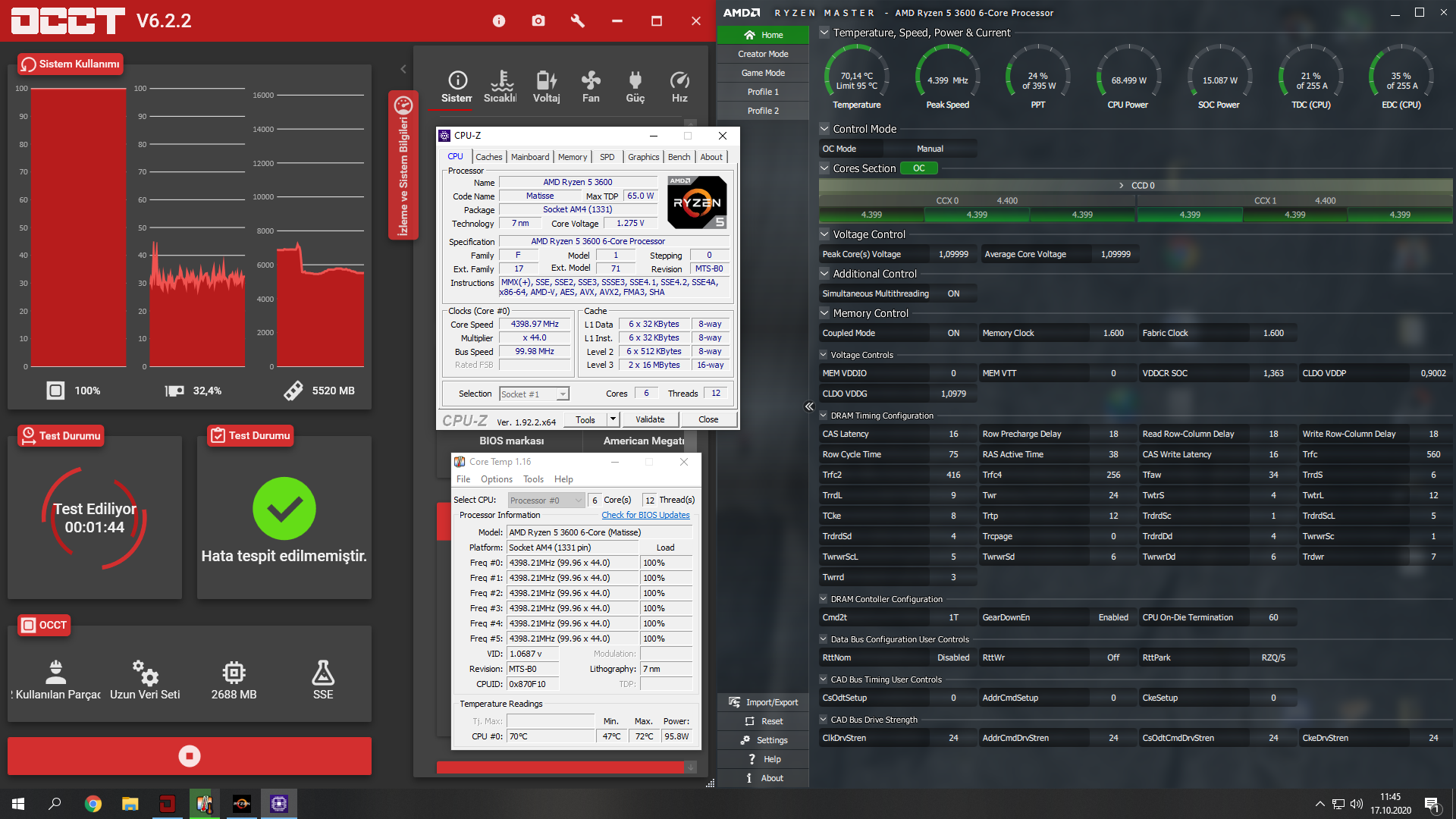Open the CPU-Z Tools dropdown arrow
This screenshot has height=819, width=1456.
tap(613, 419)
